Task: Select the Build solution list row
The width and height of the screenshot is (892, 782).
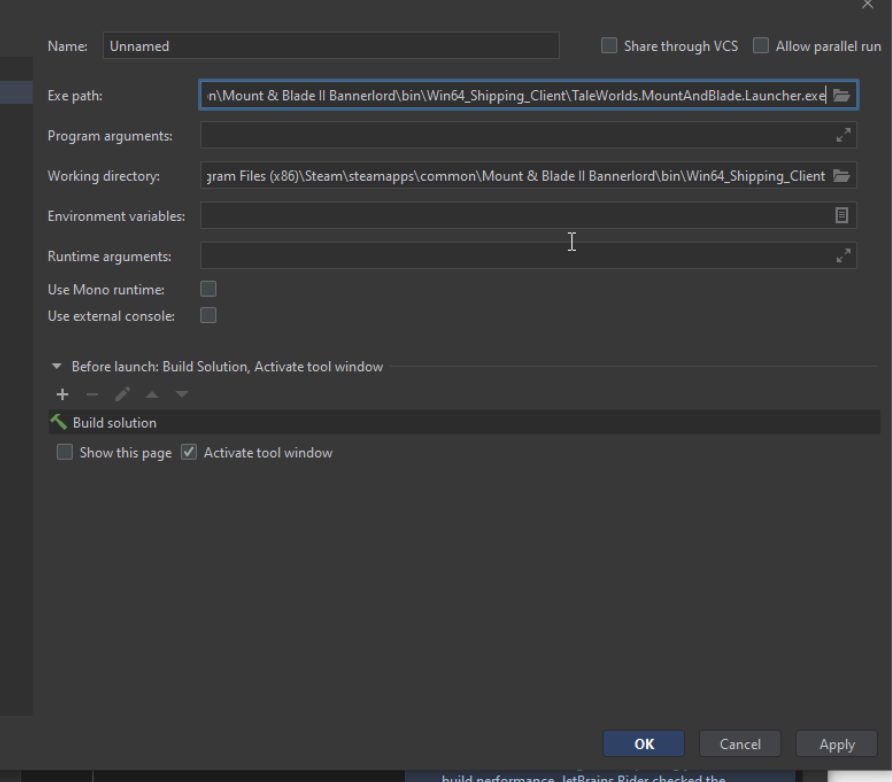Action: pos(464,423)
